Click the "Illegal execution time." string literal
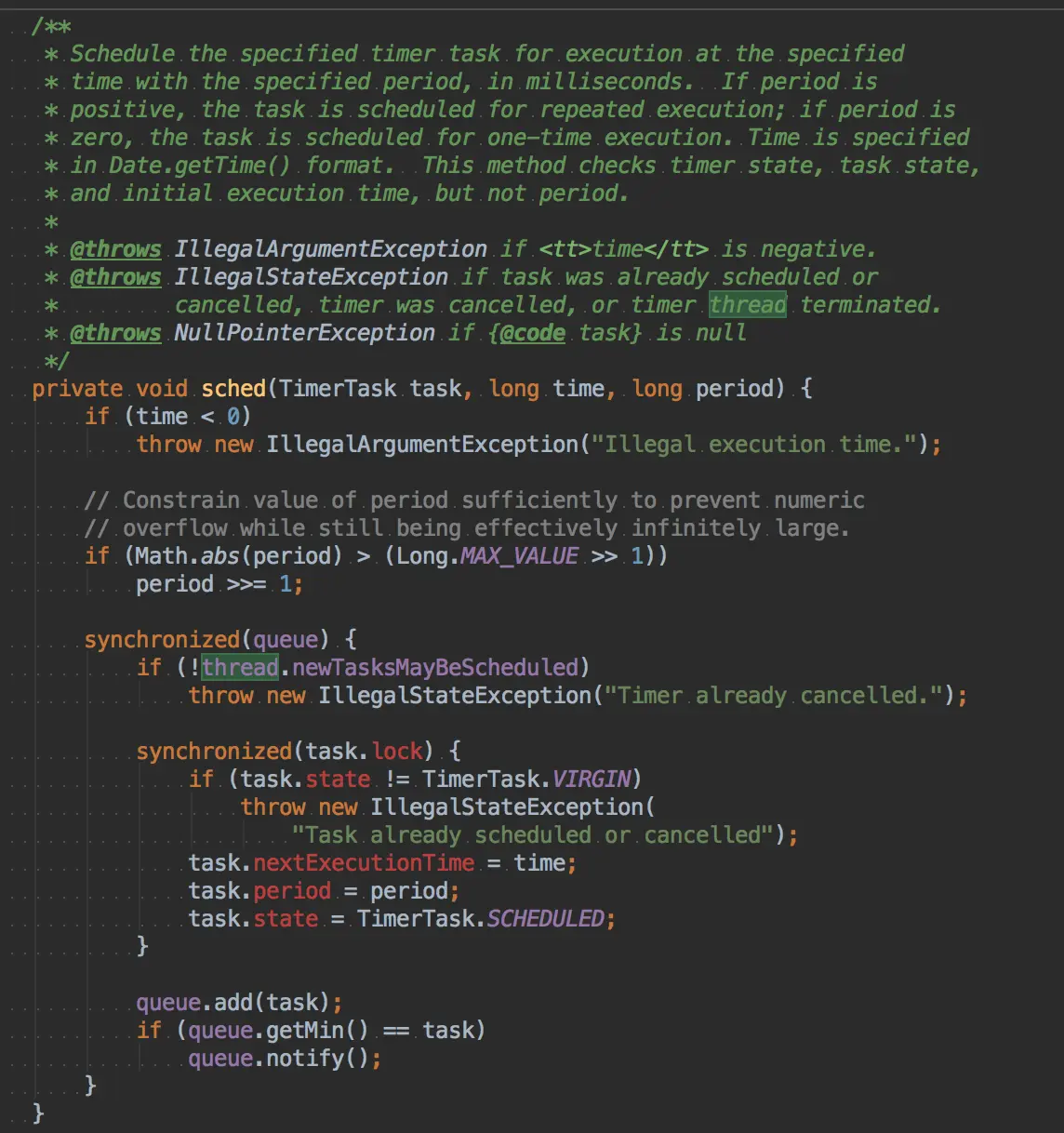 point(754,444)
